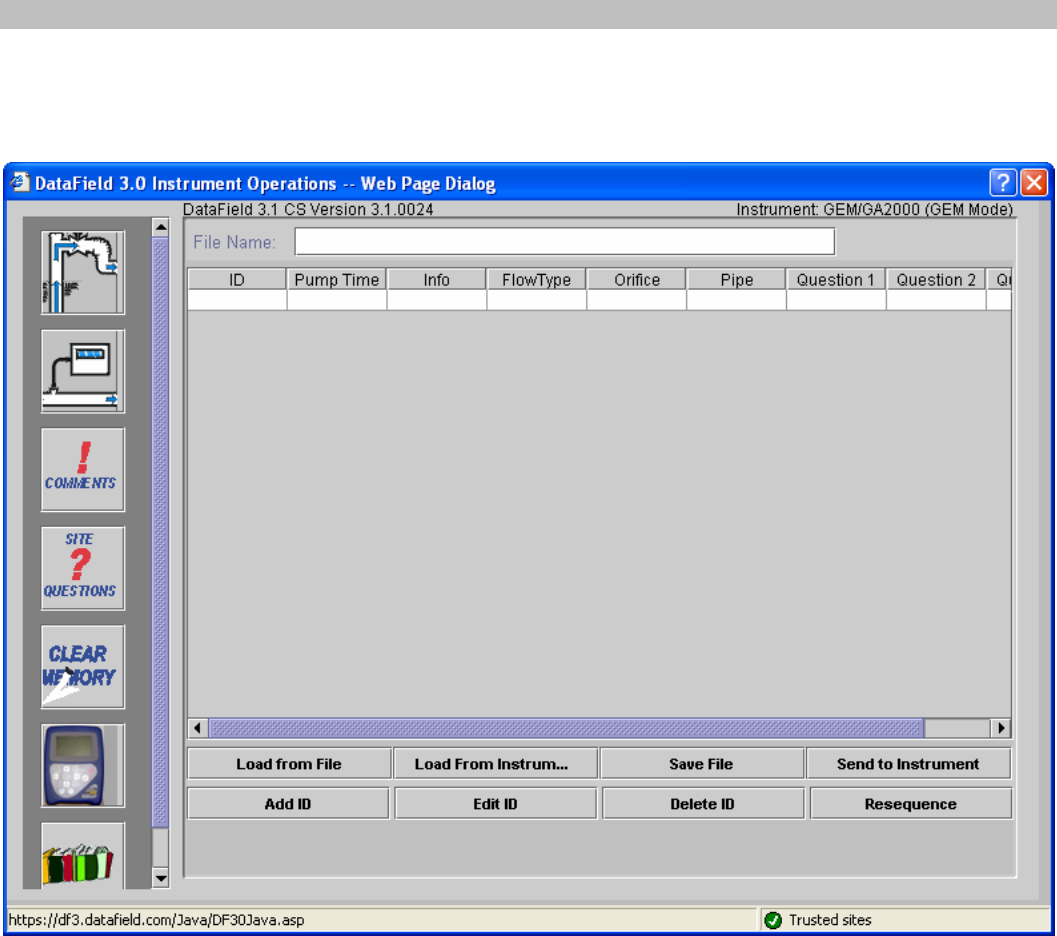Click the Help question-mark button in title bar

click(x=1002, y=183)
